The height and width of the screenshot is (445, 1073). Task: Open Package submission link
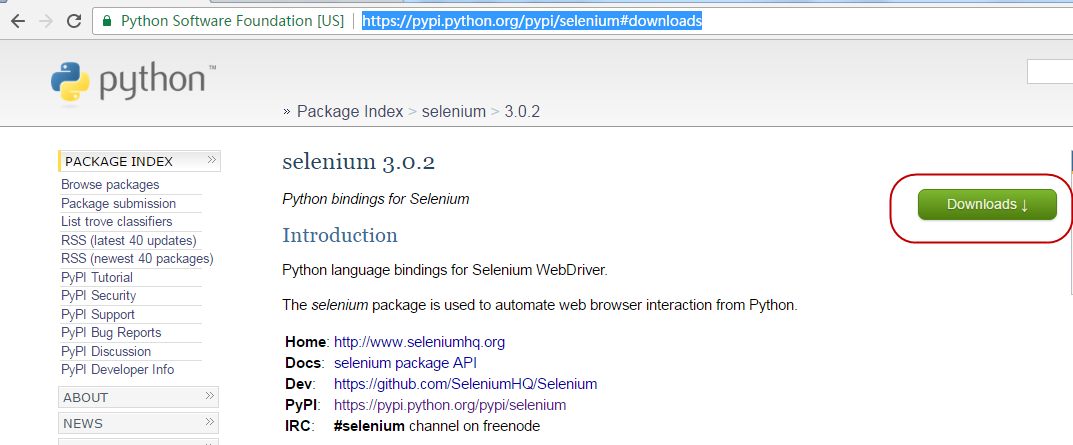click(x=118, y=204)
